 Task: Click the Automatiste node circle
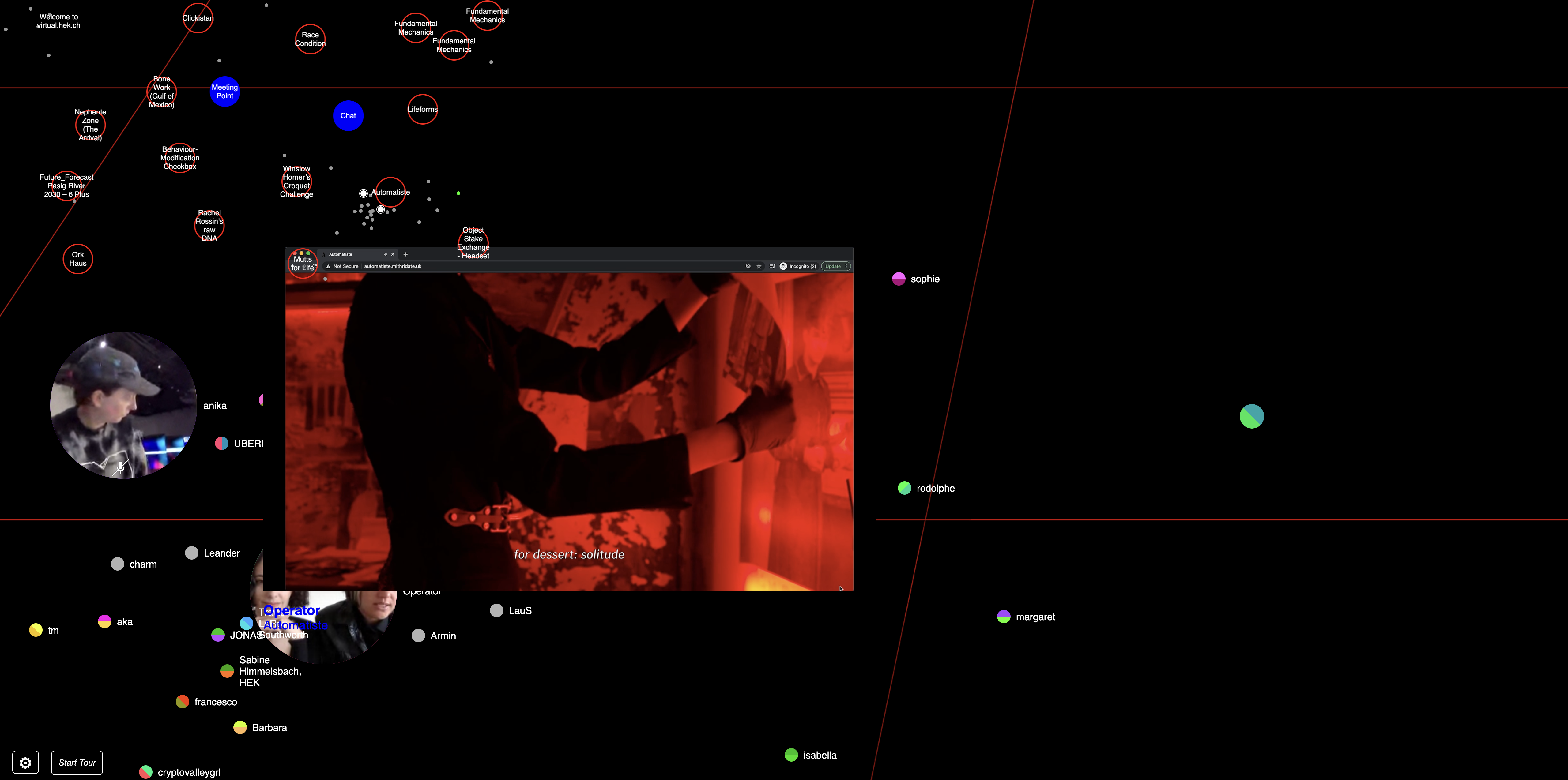click(390, 192)
